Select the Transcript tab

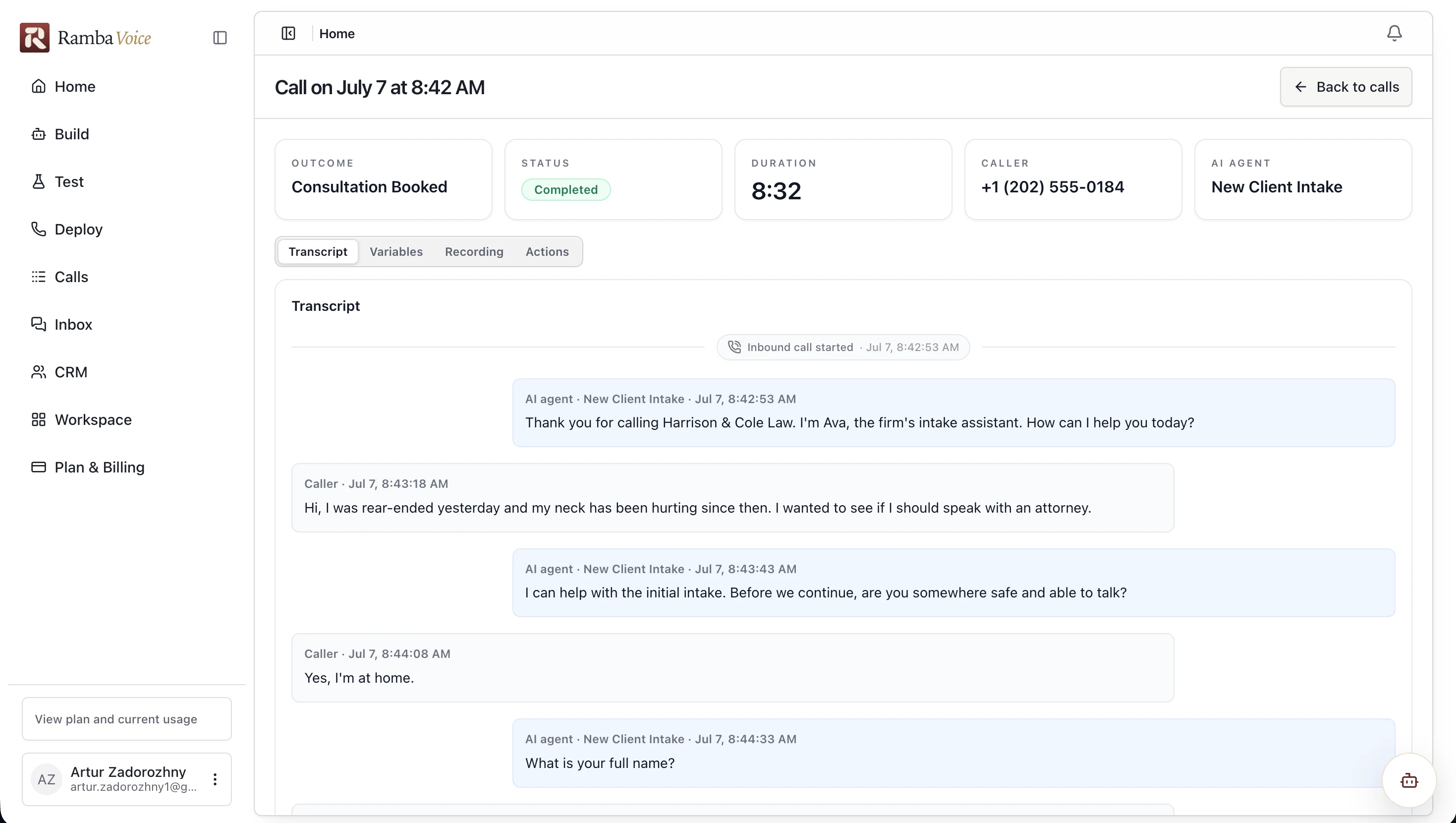coord(318,252)
